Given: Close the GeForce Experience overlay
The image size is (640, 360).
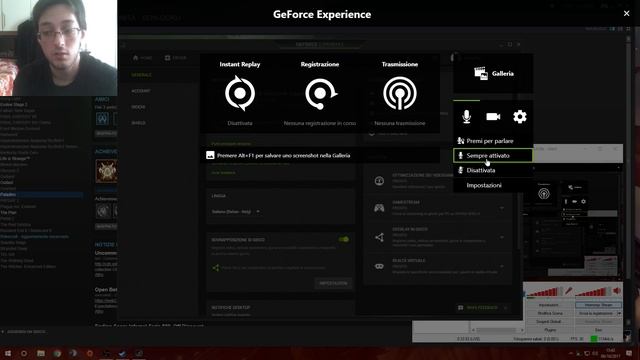Looking at the screenshot, I should click(627, 13).
